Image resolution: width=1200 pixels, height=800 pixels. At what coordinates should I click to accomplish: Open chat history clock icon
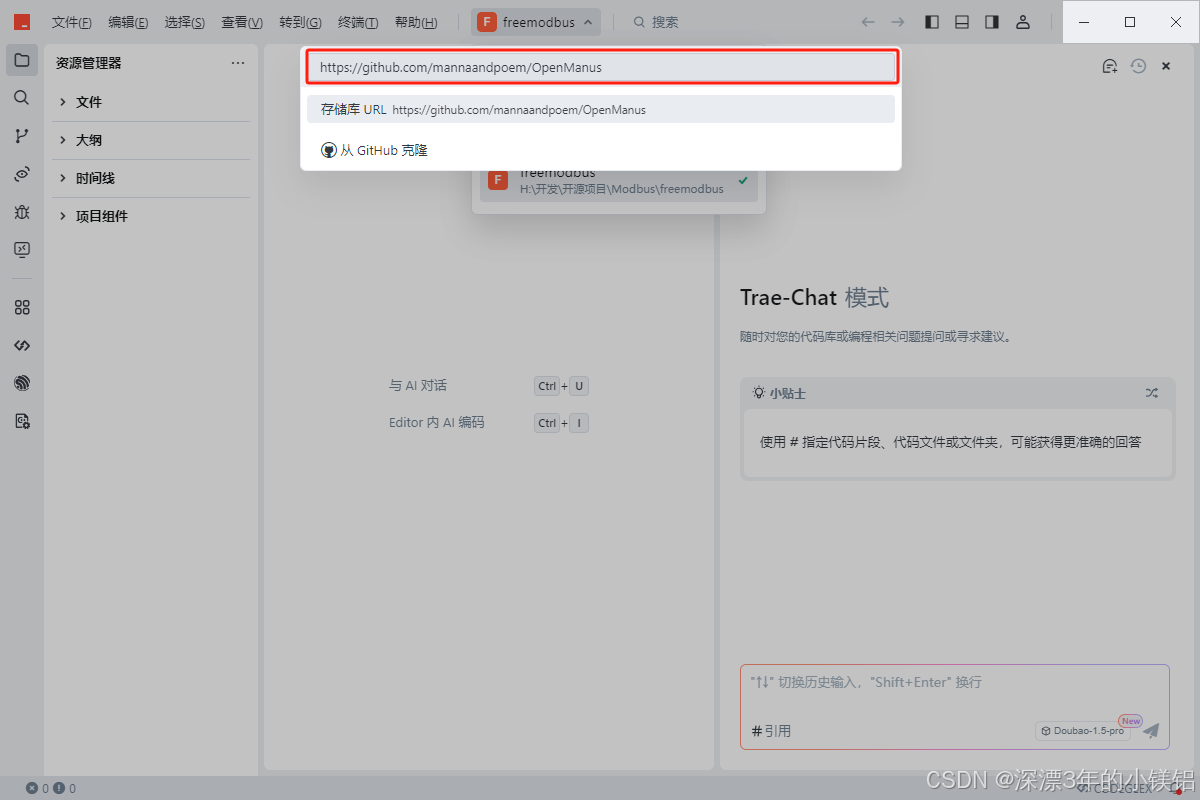(1138, 66)
